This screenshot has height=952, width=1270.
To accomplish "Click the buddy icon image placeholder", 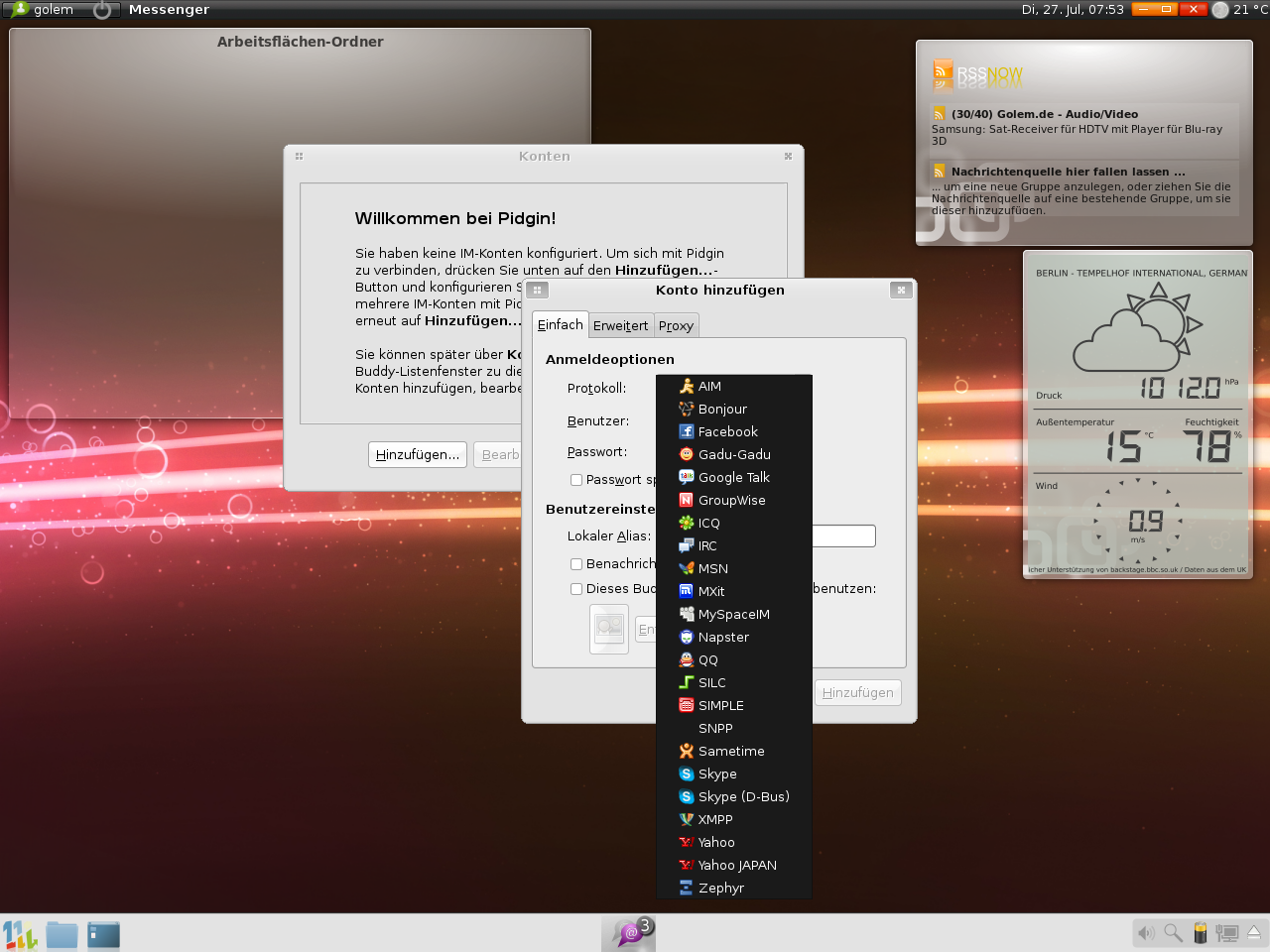I will tap(609, 629).
